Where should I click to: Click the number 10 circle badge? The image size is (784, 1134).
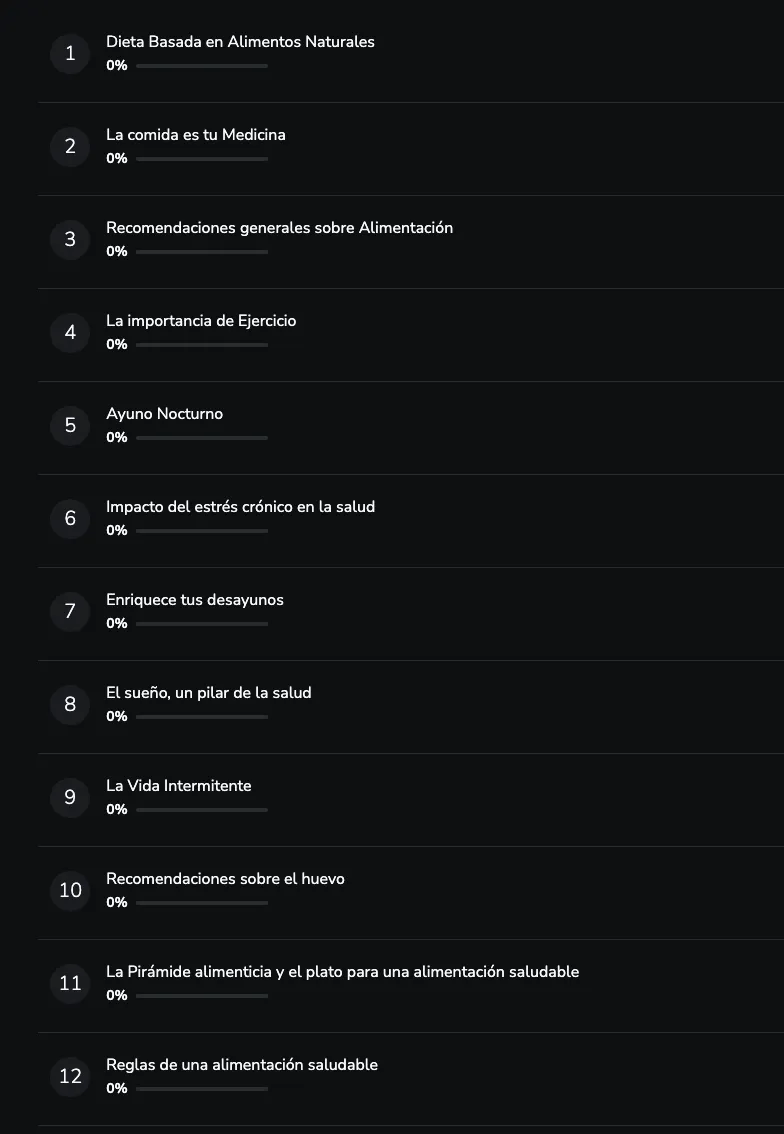[70, 890]
